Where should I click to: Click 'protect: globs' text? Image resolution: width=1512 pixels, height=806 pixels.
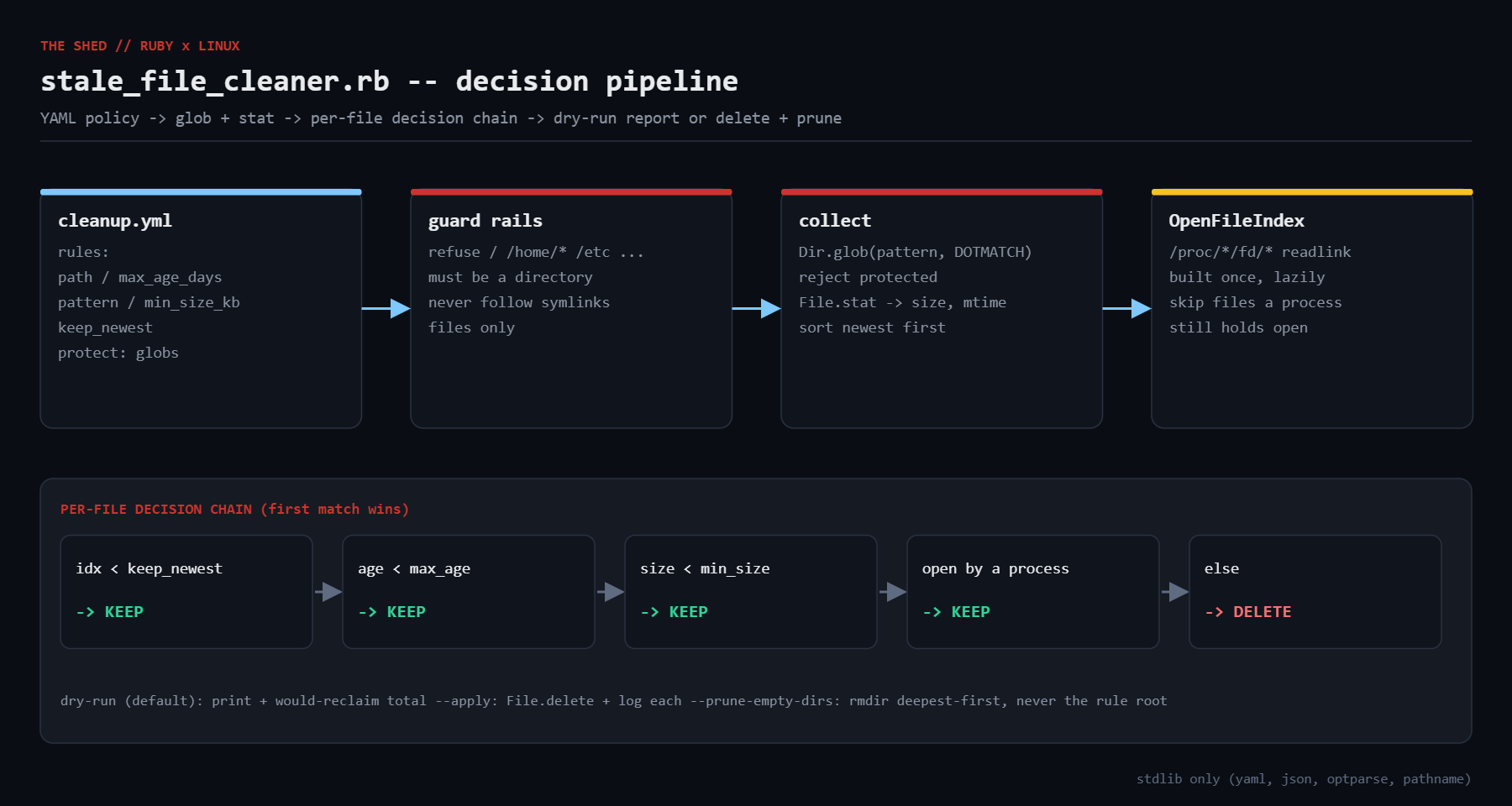pyautogui.click(x=118, y=353)
